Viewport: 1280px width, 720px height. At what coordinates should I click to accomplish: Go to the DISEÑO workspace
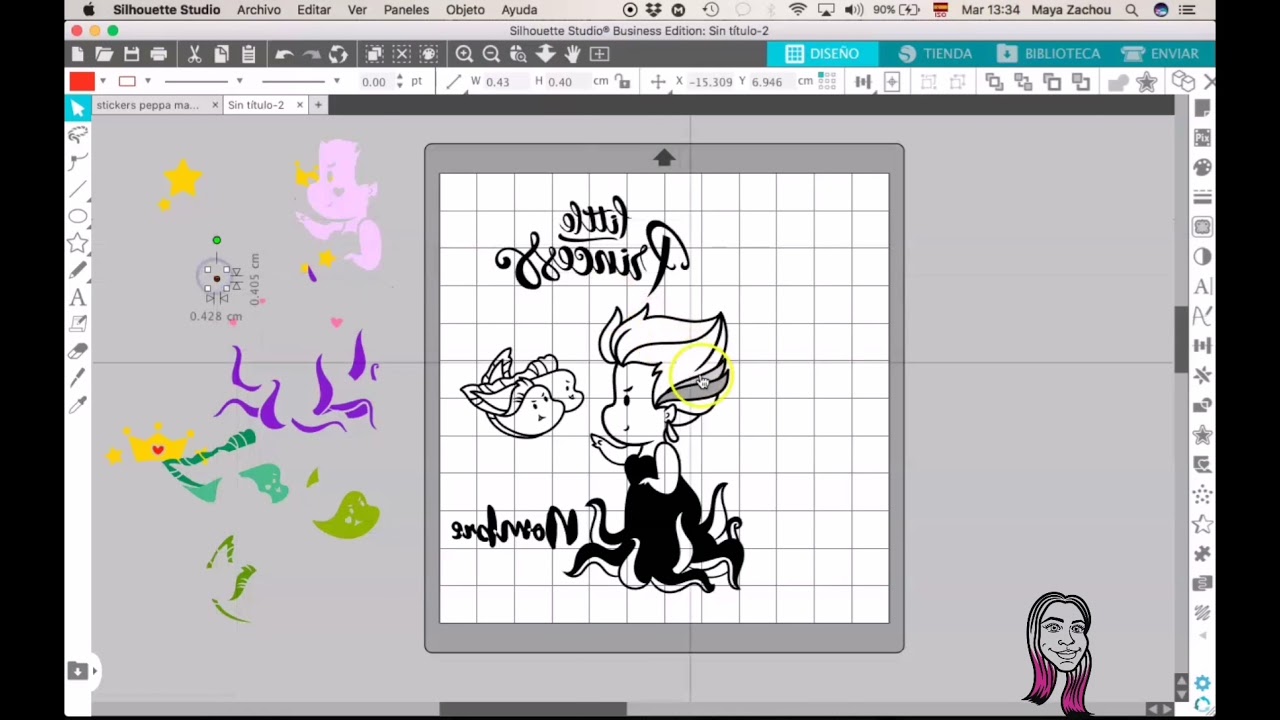click(822, 54)
